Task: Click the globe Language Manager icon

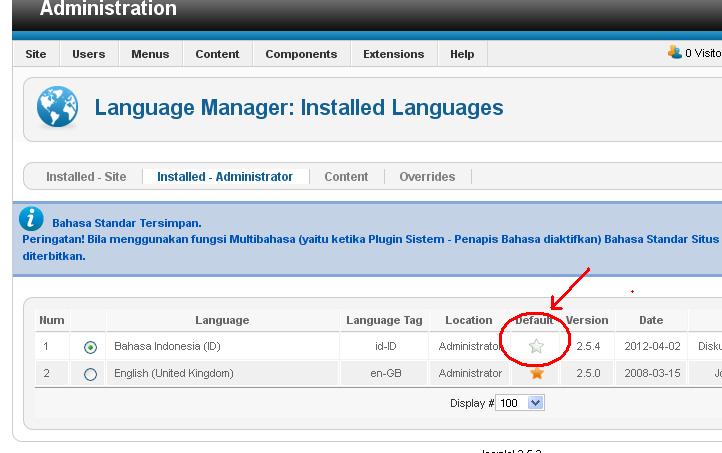Action: pos(58,107)
